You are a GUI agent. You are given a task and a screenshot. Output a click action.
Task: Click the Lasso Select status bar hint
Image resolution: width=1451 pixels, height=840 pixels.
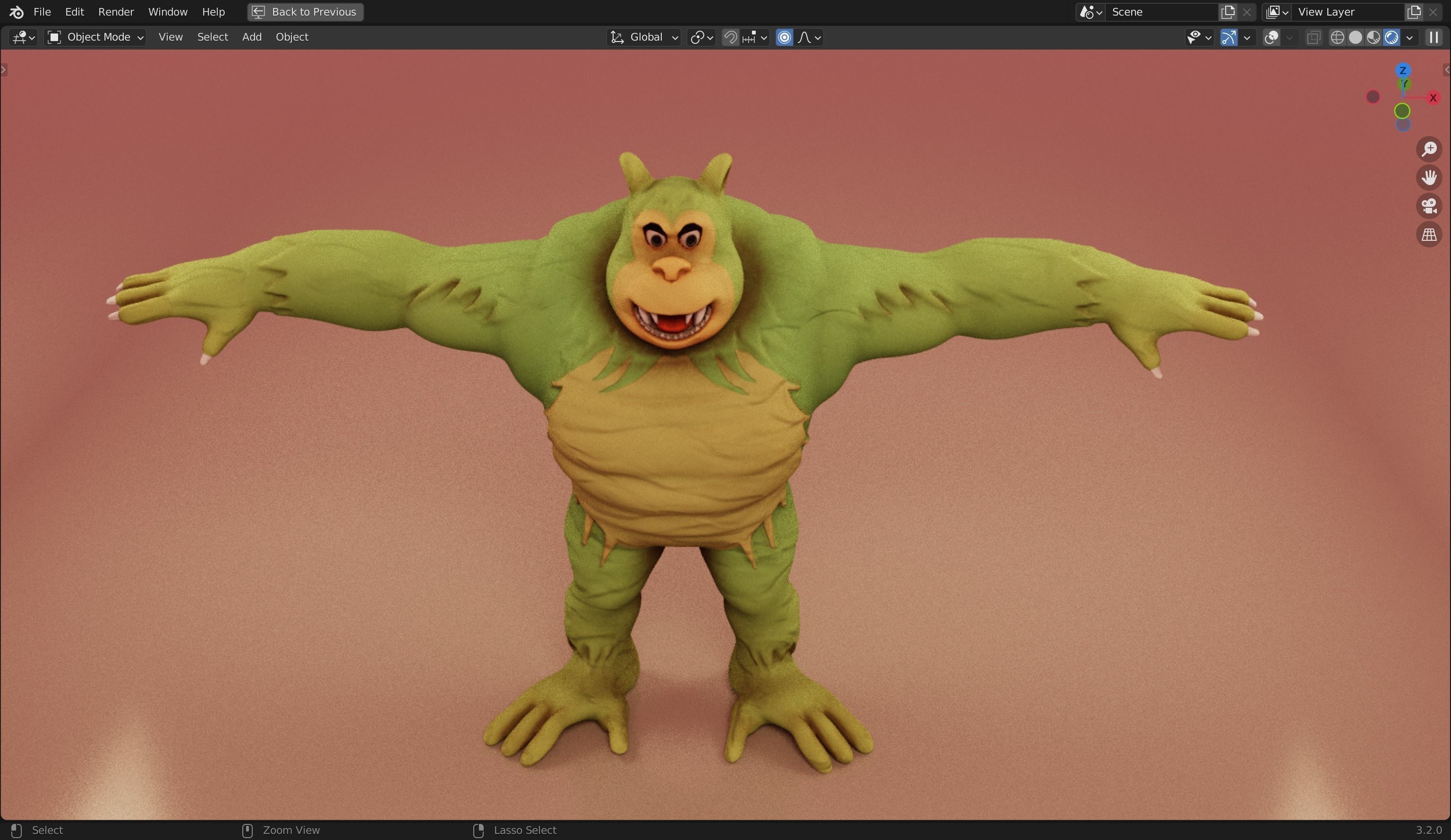click(x=515, y=830)
